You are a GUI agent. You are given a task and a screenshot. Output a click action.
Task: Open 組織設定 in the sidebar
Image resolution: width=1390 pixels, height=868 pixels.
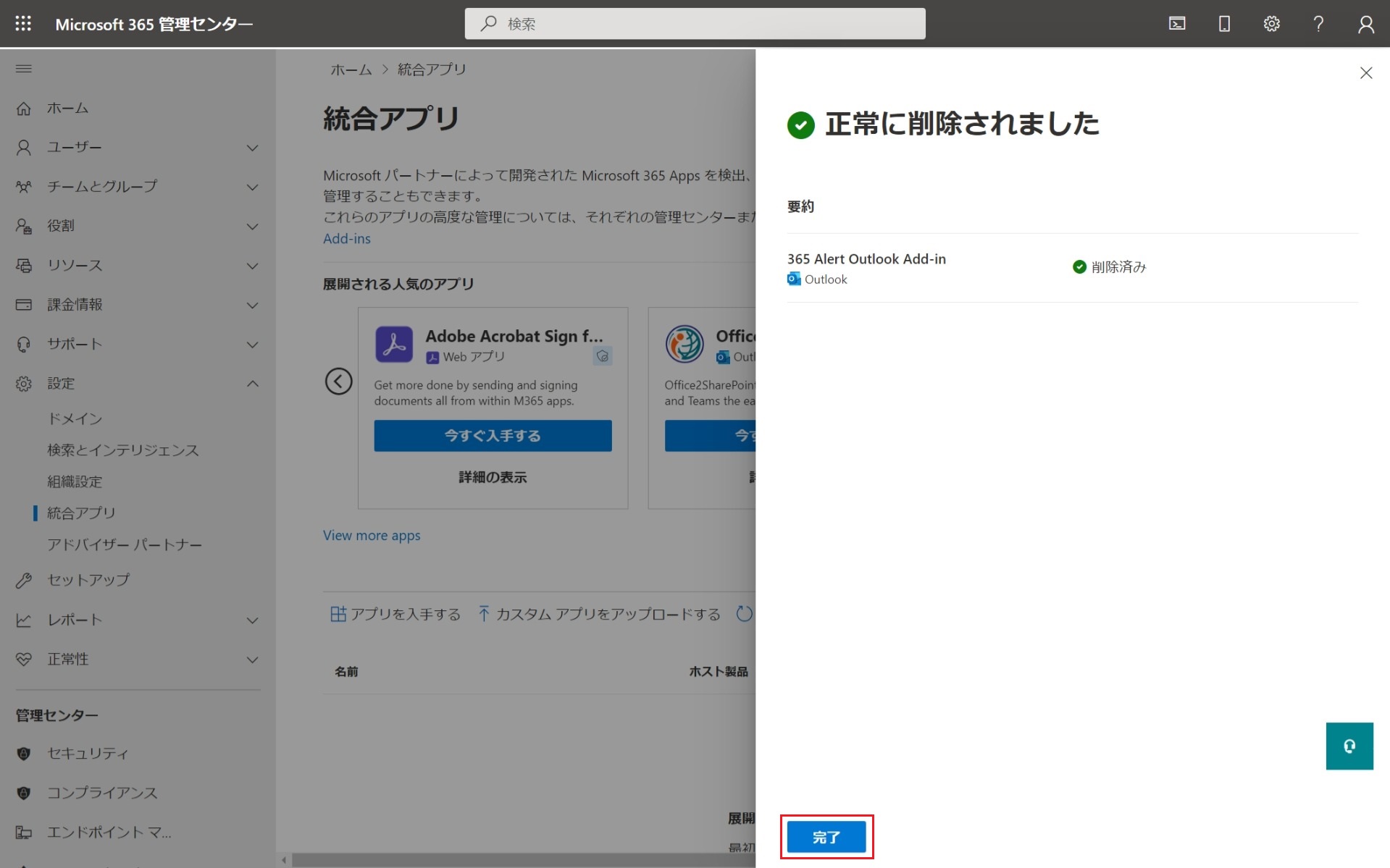(75, 481)
